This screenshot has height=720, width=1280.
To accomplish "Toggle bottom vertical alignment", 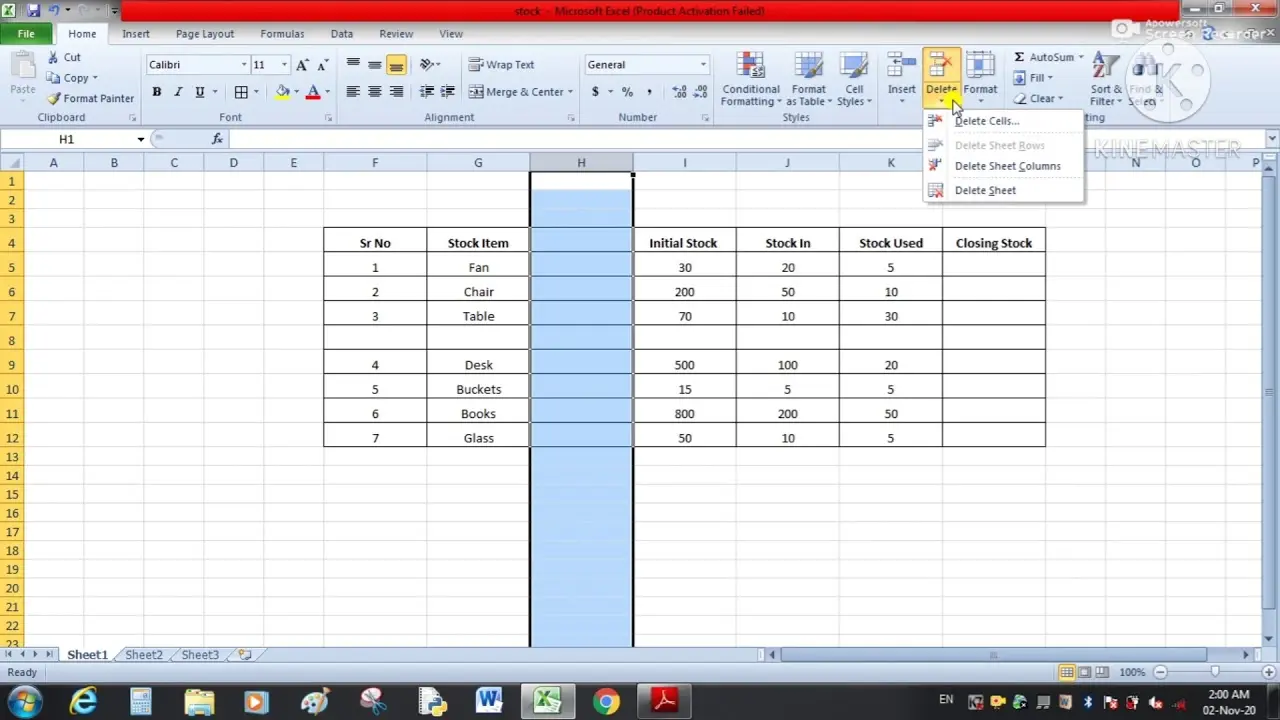I will click(x=396, y=65).
